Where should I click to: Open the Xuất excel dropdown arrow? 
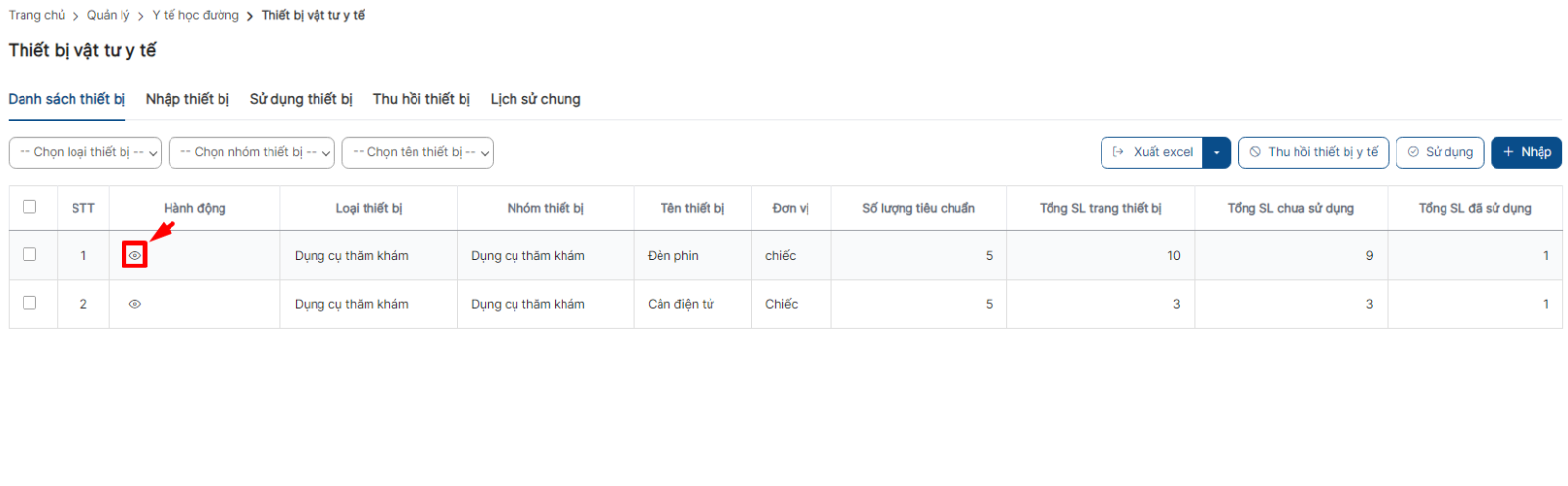pyautogui.click(x=1216, y=152)
